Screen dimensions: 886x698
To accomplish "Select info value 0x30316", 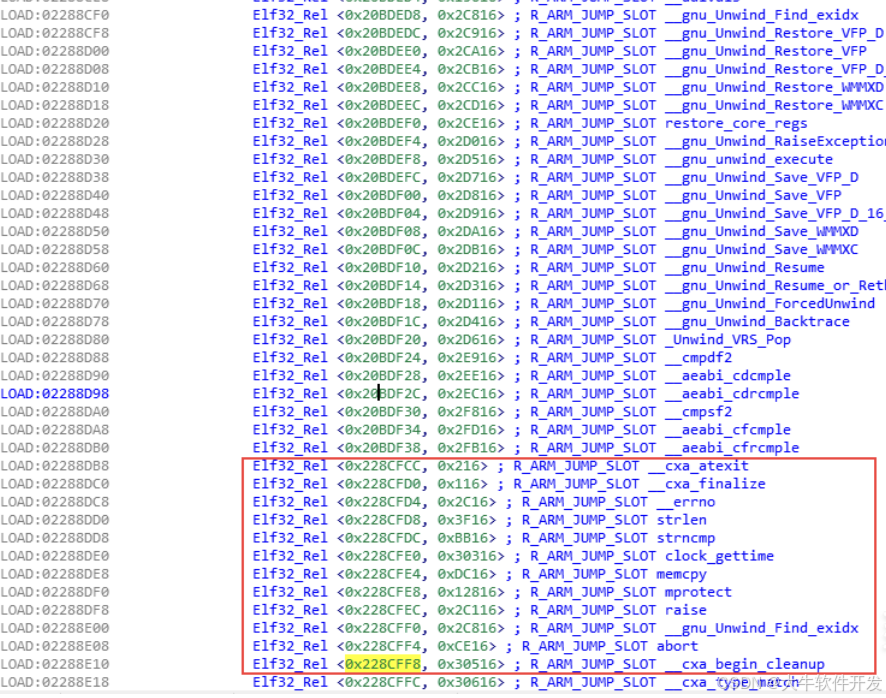I will [x=467, y=556].
